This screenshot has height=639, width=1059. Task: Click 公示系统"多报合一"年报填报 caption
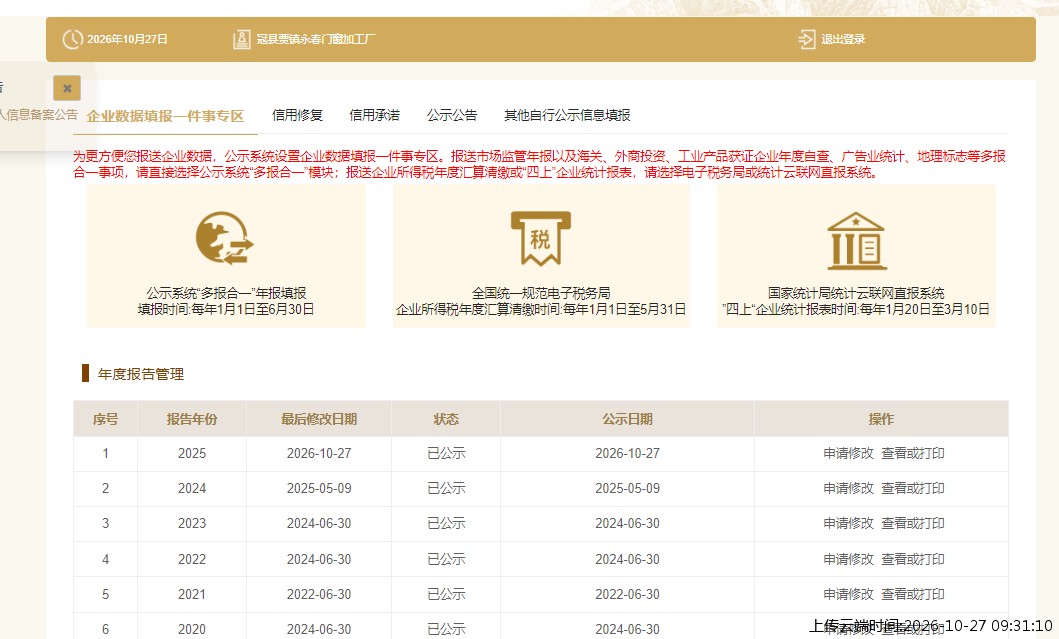pos(226,293)
